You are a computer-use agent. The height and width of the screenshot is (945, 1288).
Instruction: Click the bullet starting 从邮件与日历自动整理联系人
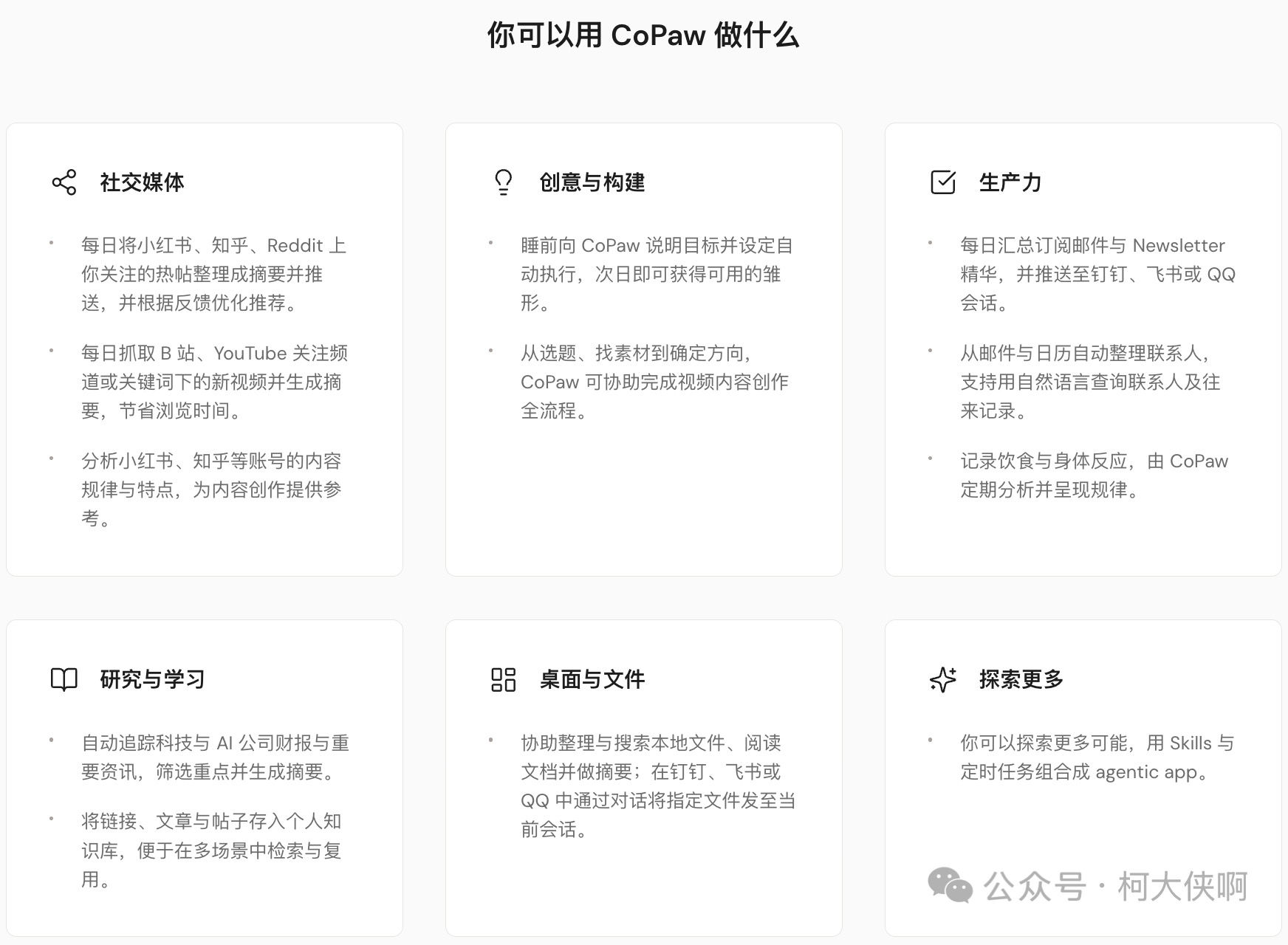click(1091, 382)
